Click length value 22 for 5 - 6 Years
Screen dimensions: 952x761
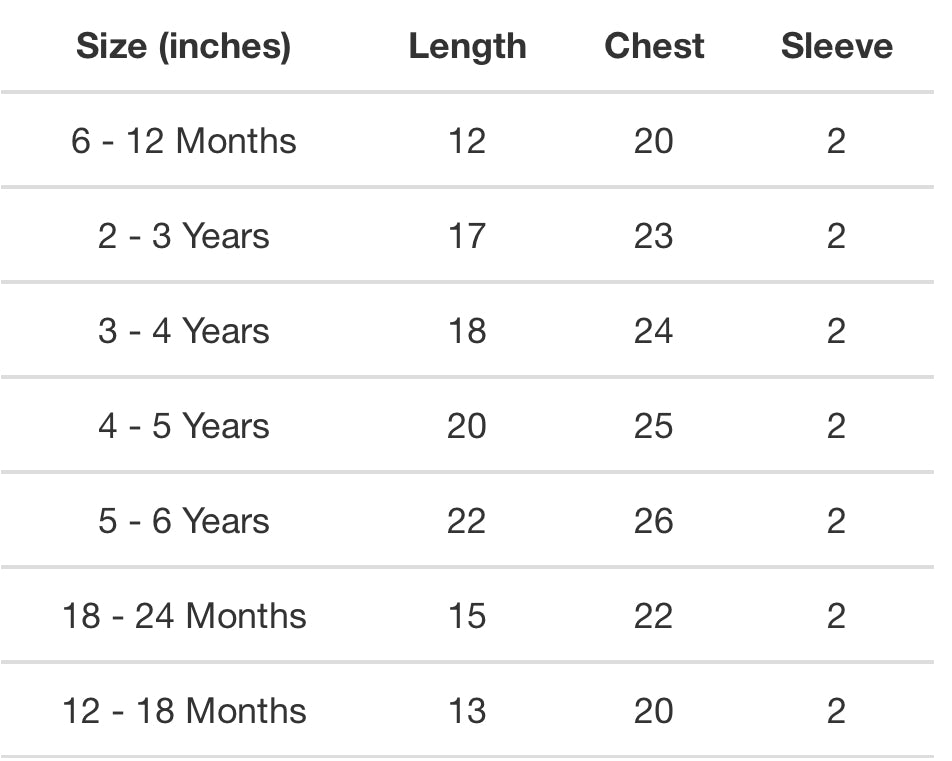tap(467, 521)
